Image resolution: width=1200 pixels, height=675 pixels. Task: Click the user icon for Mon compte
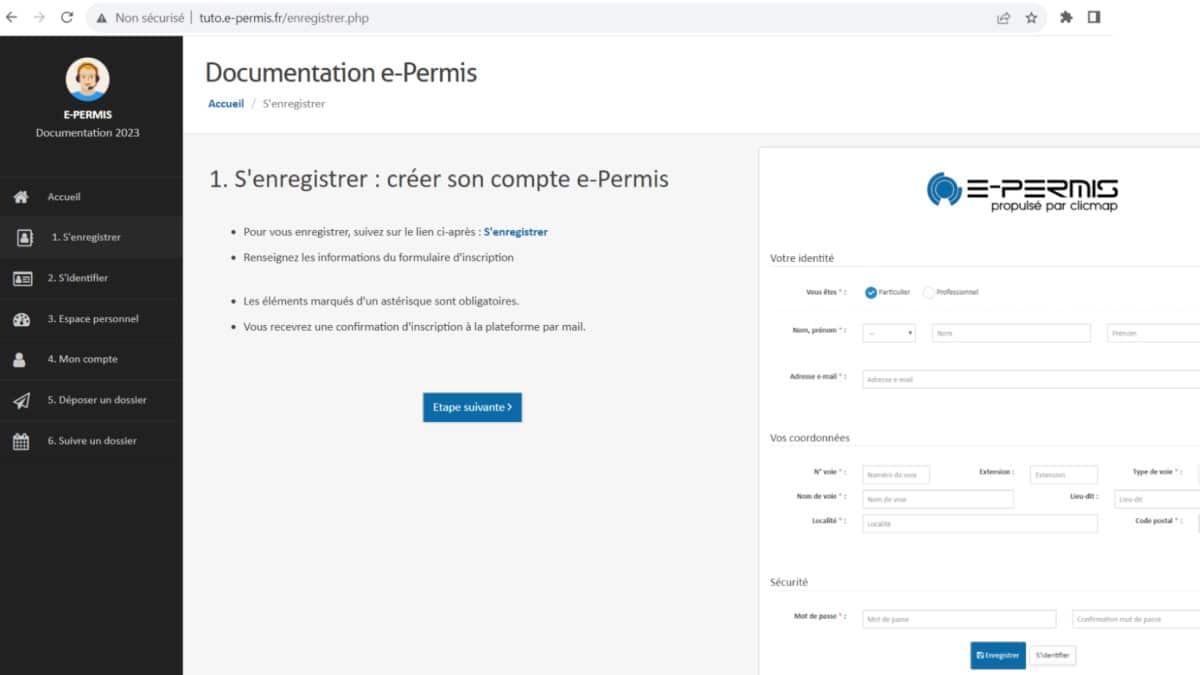coord(21,360)
